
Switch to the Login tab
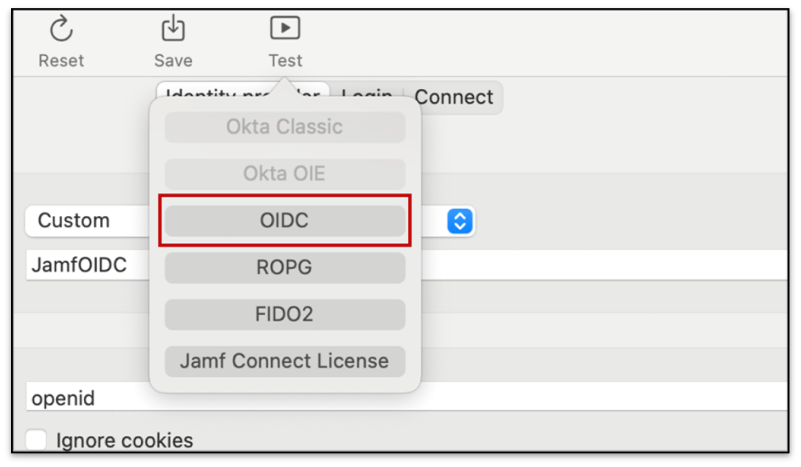(367, 96)
